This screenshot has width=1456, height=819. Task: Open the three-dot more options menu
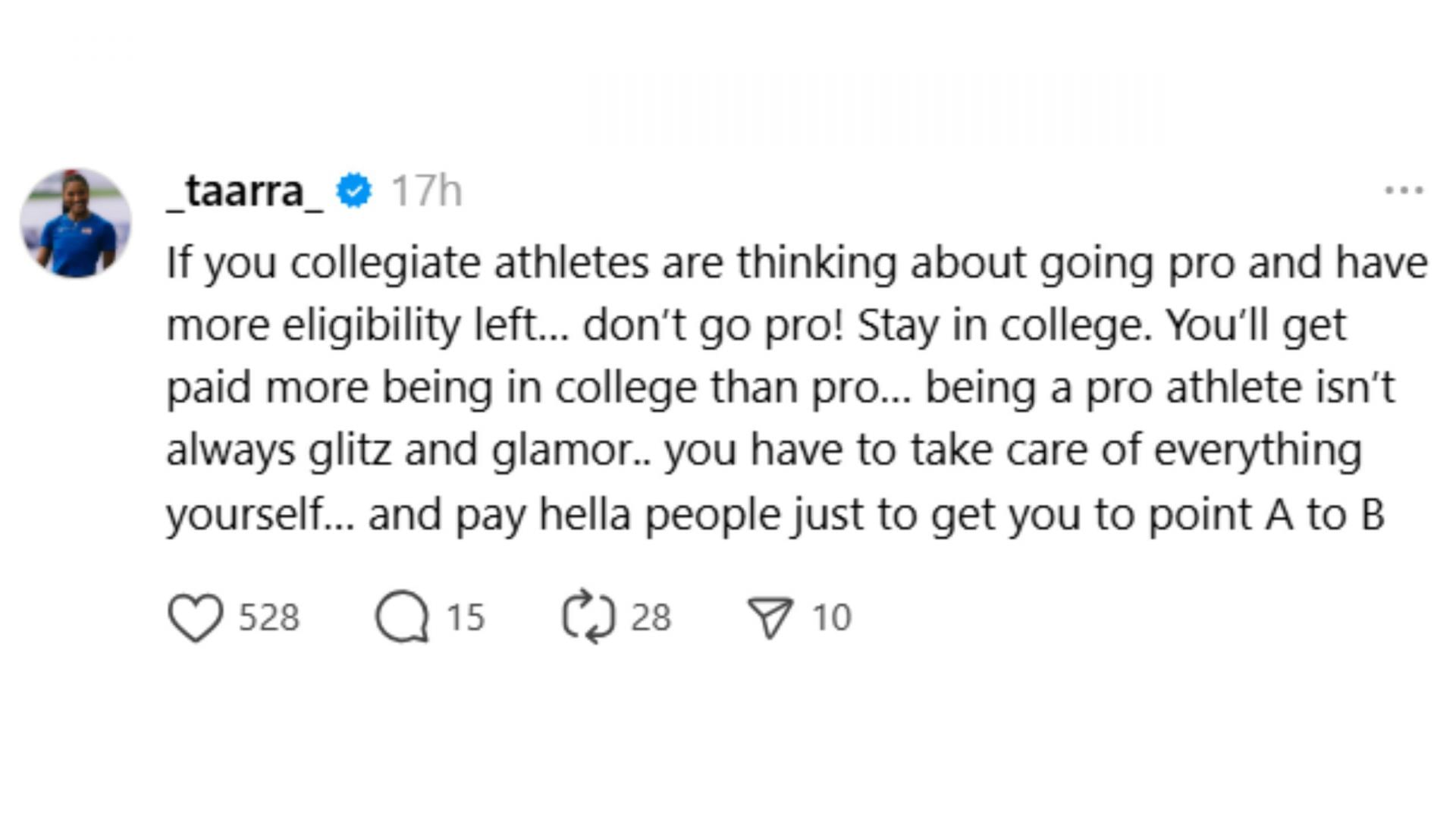pyautogui.click(x=1404, y=190)
